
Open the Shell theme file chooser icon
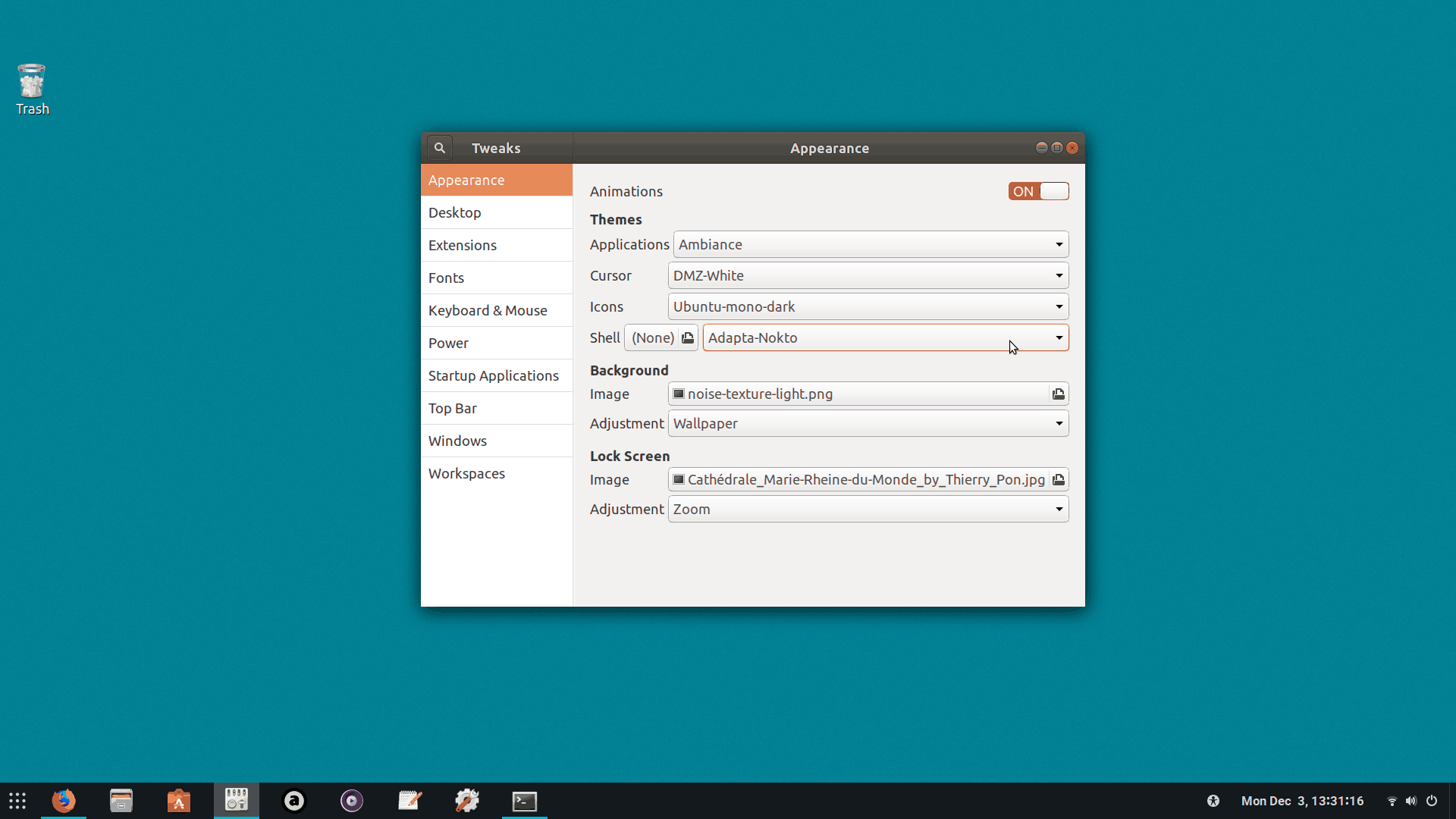pyautogui.click(x=686, y=337)
